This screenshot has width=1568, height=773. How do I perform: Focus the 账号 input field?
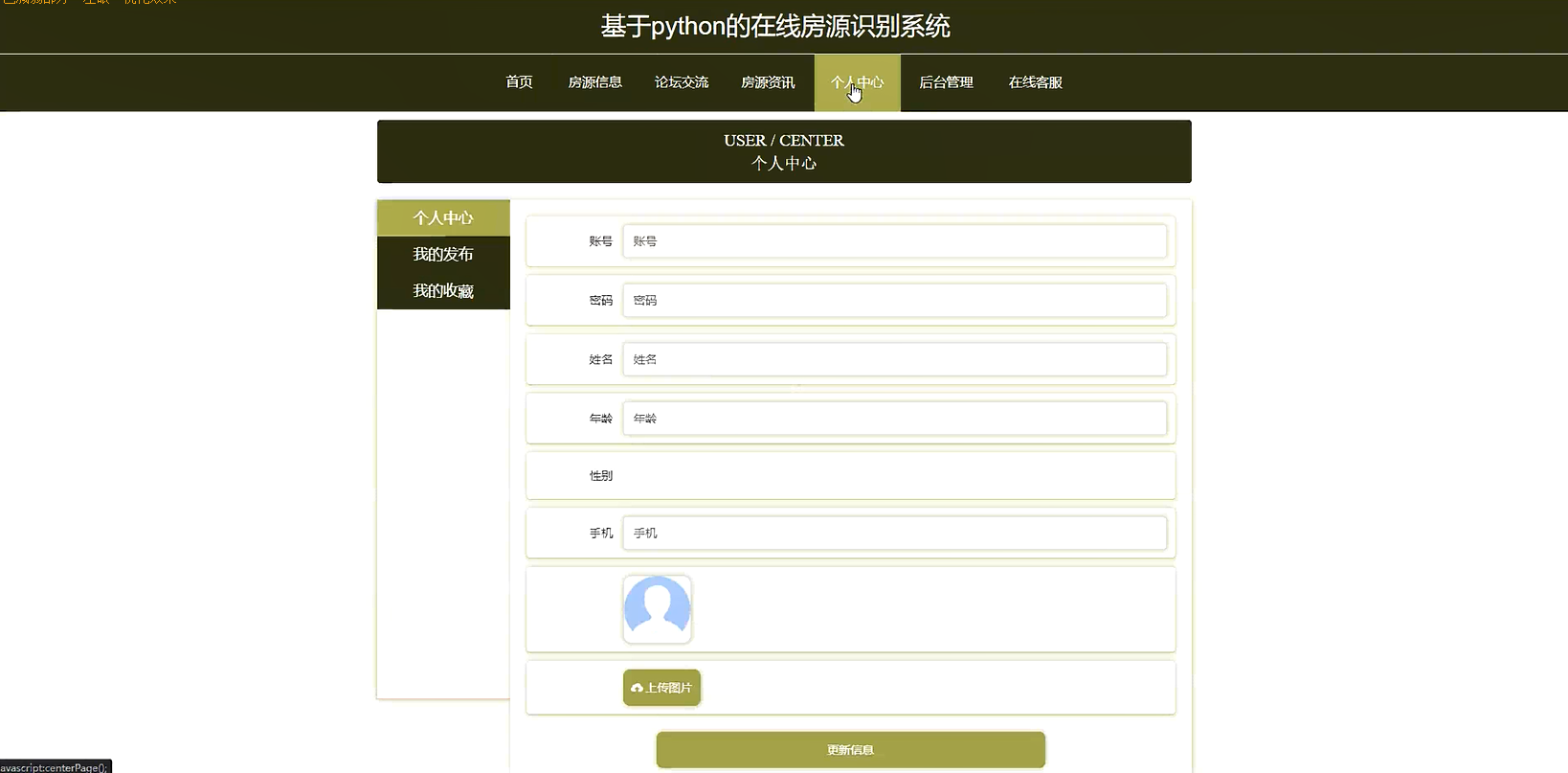click(894, 241)
